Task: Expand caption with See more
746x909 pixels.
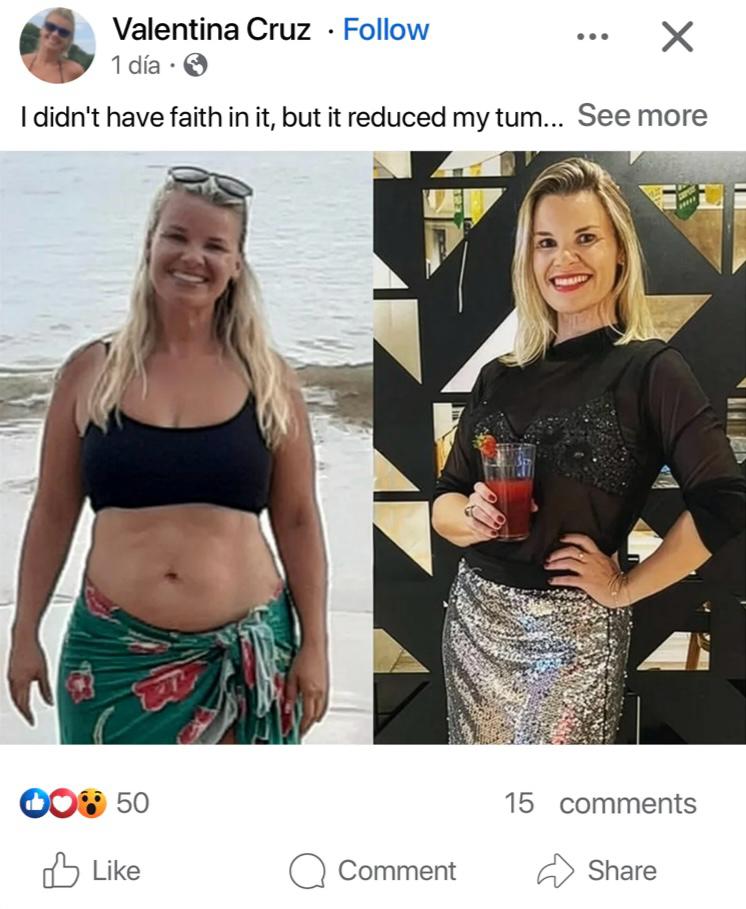Action: (642, 115)
